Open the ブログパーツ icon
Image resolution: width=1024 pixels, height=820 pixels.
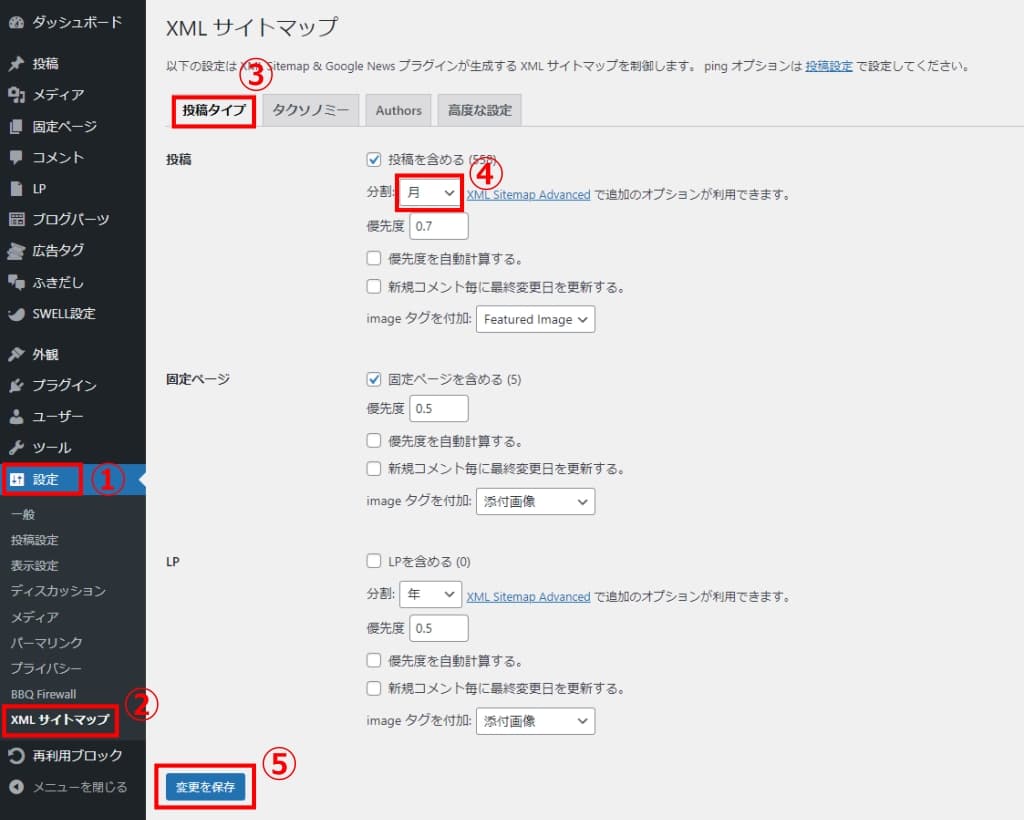[x=16, y=219]
